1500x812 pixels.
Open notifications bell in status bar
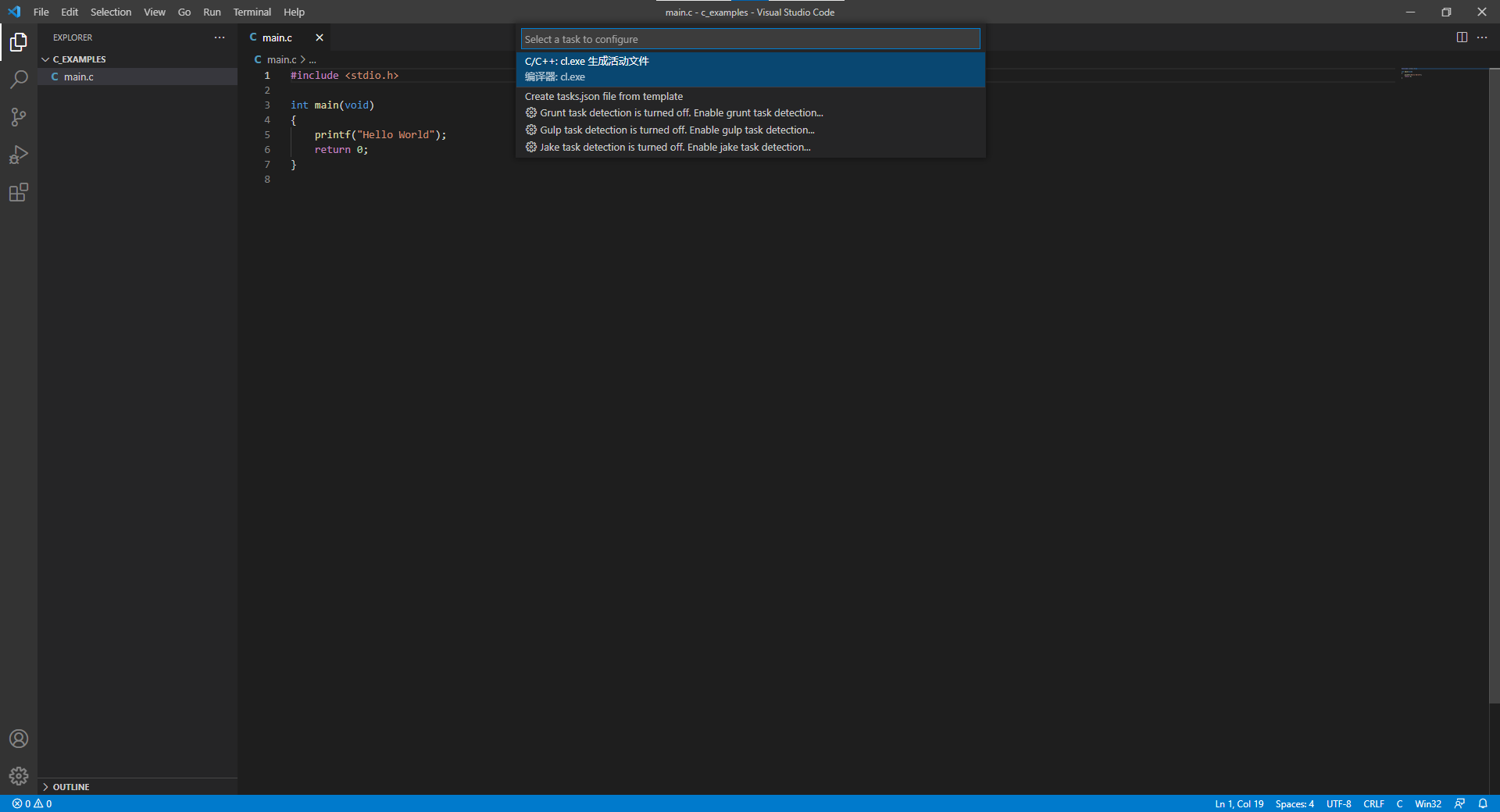point(1483,803)
